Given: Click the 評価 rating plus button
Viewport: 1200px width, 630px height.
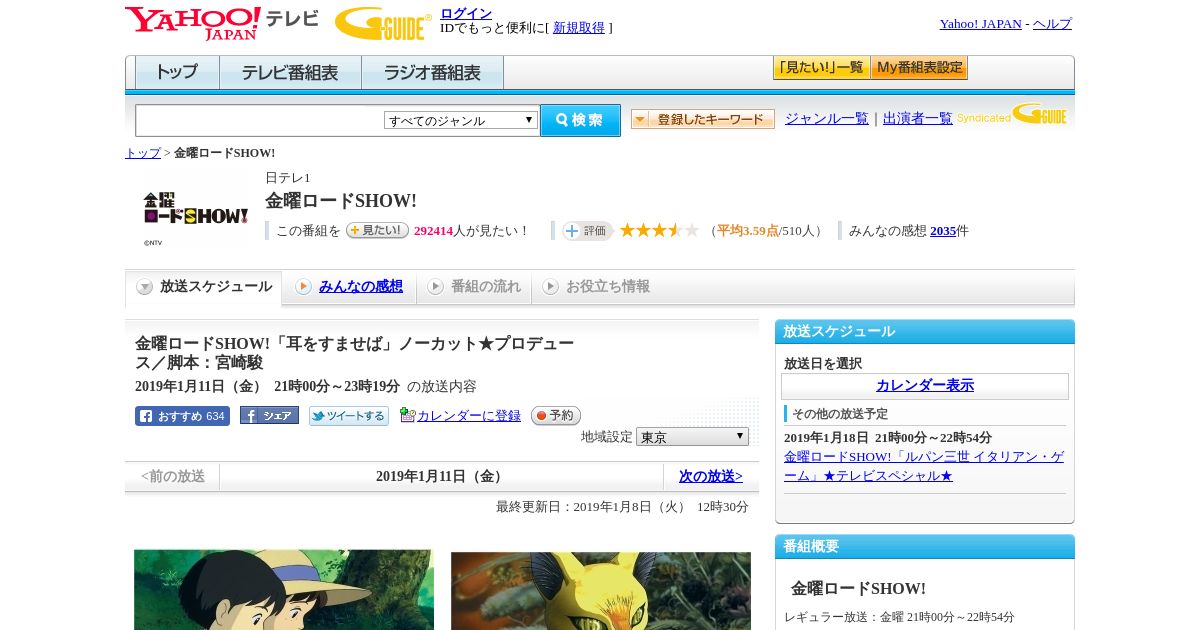Looking at the screenshot, I should click(587, 231).
